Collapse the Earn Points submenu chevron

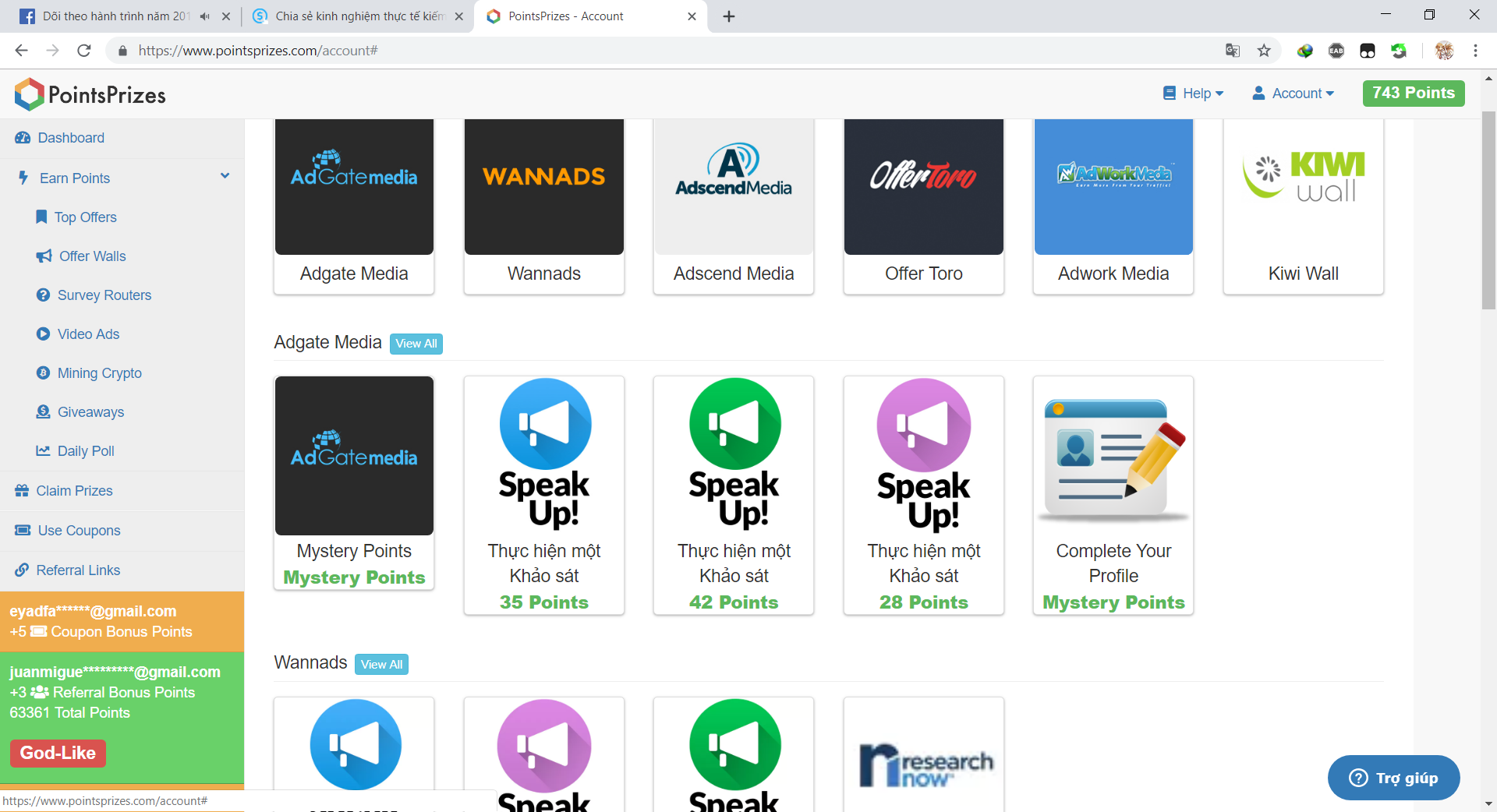pos(225,176)
